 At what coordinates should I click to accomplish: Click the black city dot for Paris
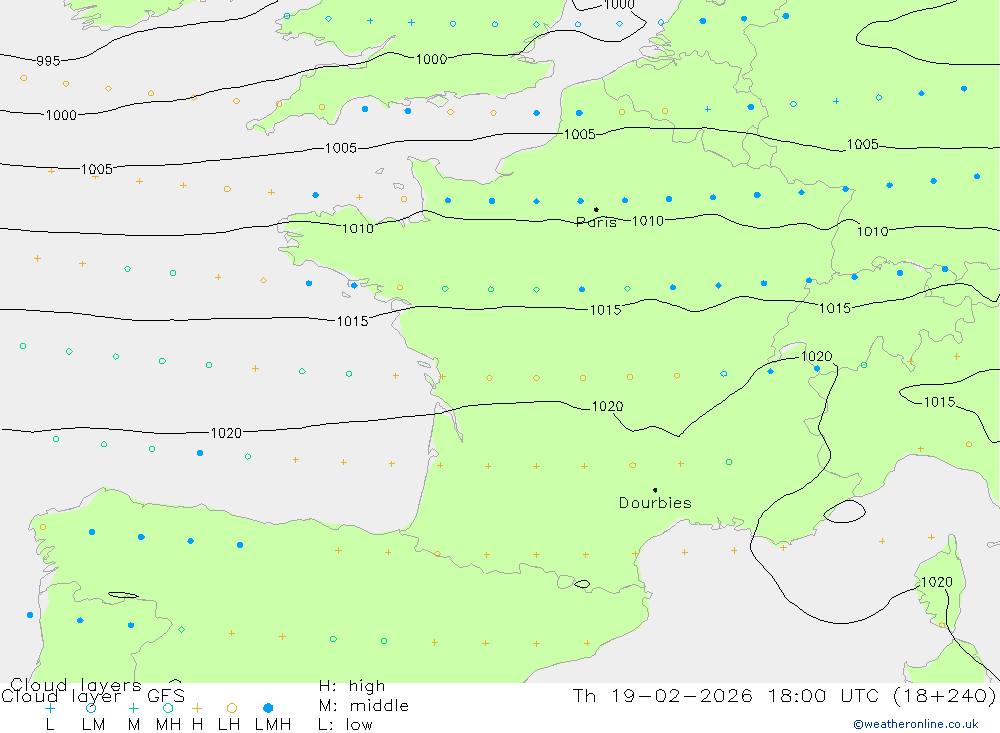point(596,209)
